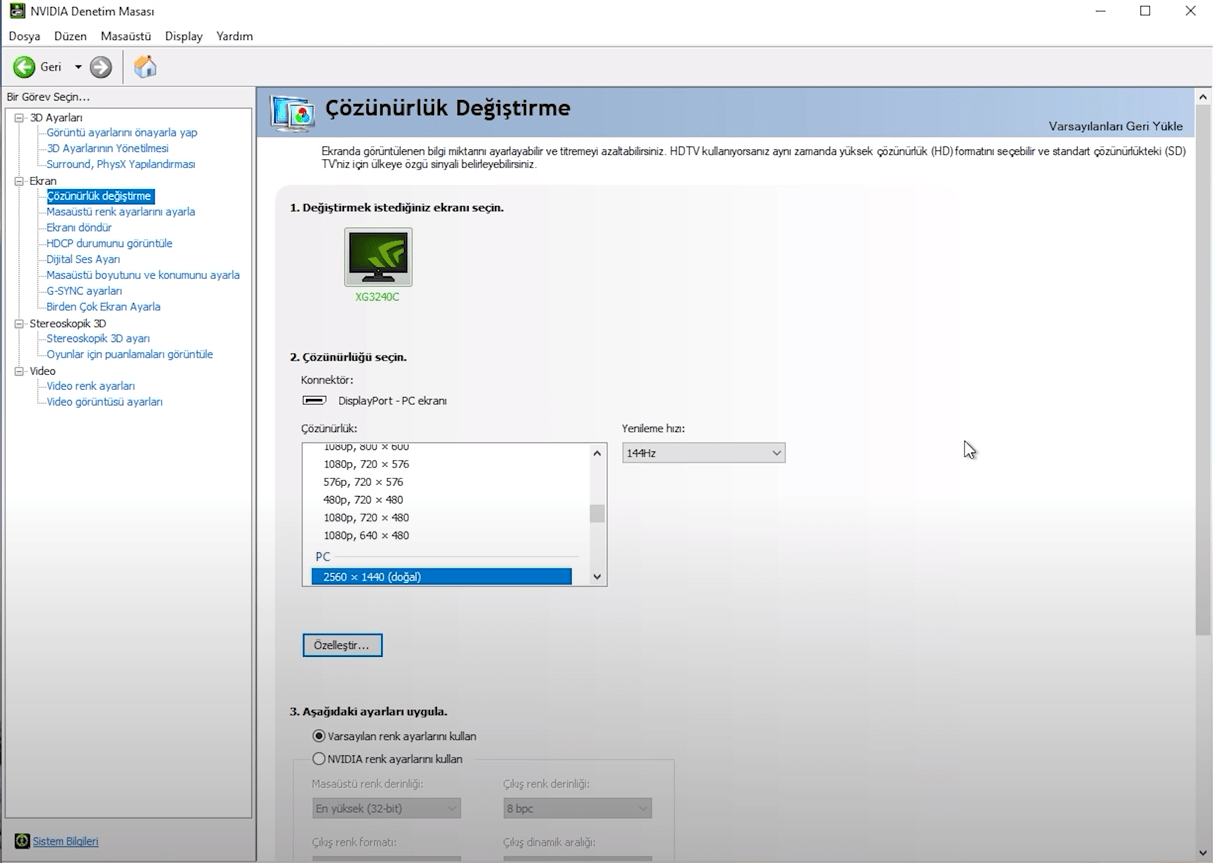Open the home icon in toolbar
The image size is (1213, 863).
(145, 67)
